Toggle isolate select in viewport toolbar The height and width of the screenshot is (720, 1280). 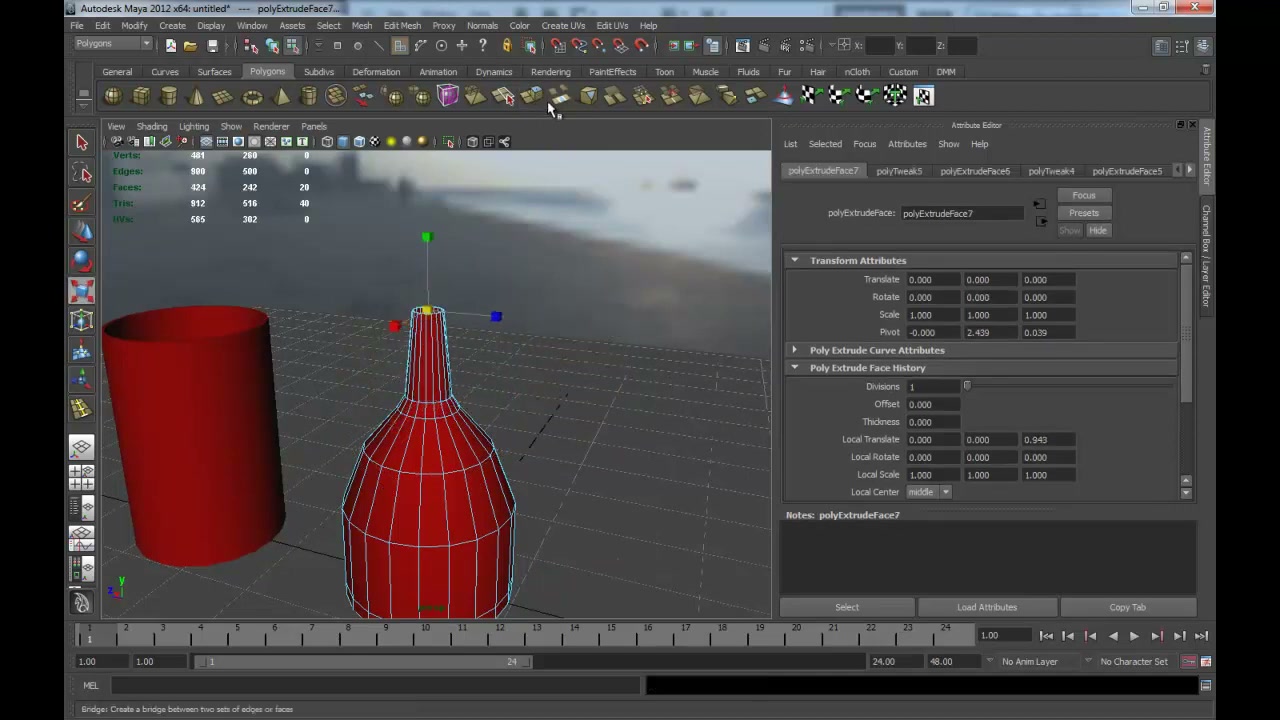449,142
